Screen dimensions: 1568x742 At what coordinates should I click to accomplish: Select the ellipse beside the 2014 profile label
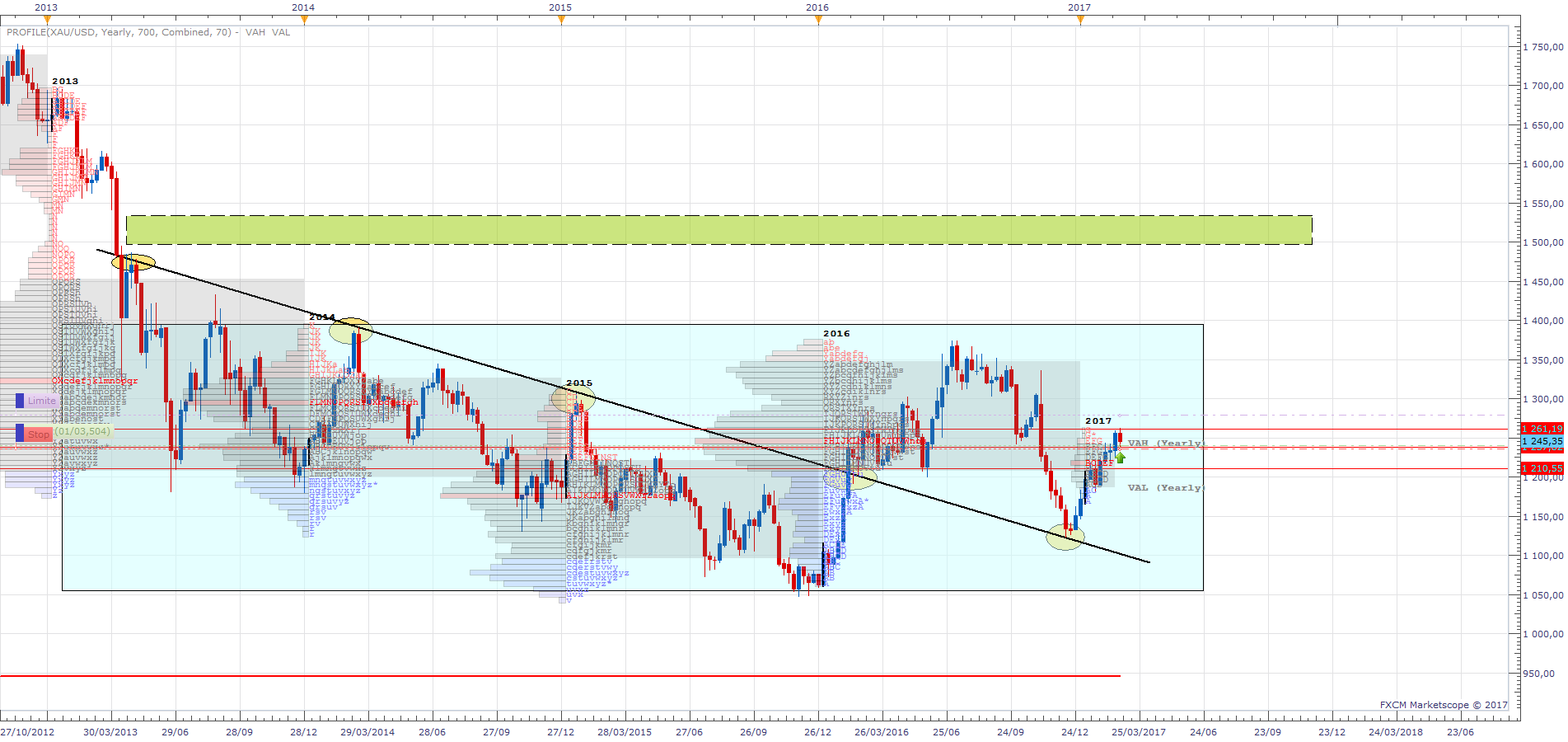pos(351,331)
